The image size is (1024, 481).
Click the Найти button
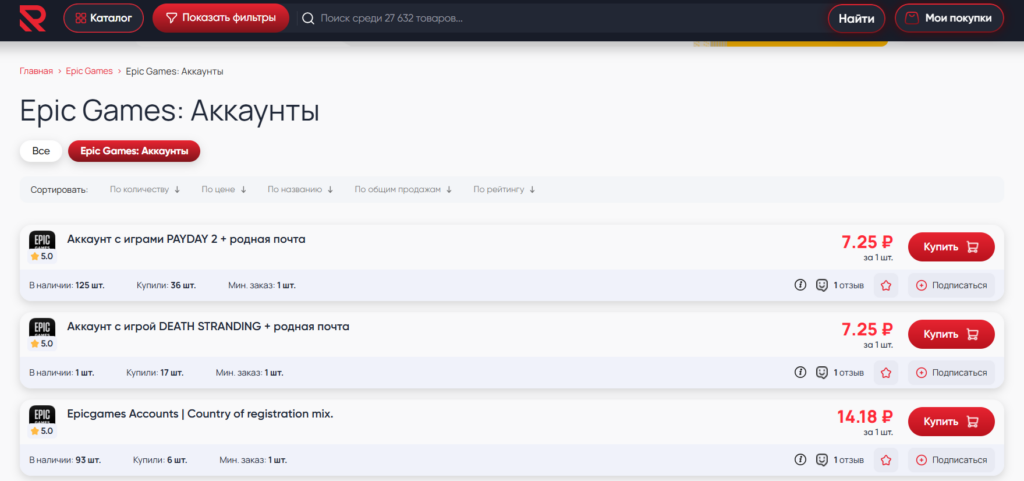pos(856,19)
